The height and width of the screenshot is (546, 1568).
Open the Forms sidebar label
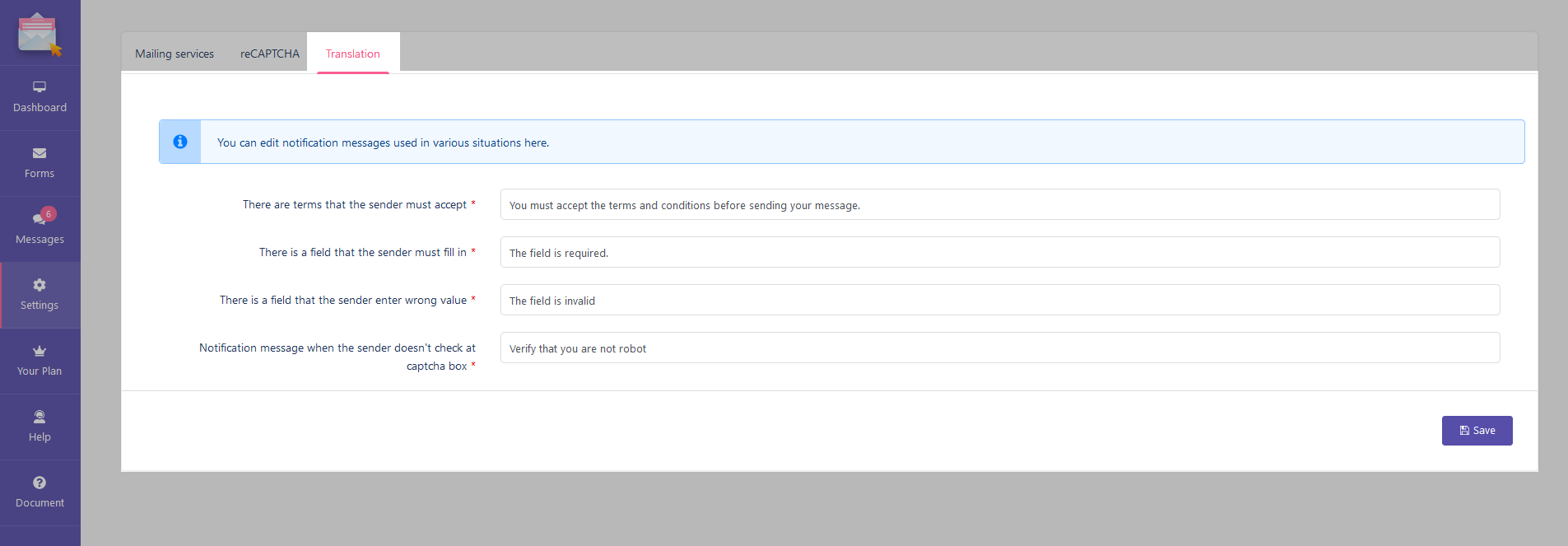40,174
